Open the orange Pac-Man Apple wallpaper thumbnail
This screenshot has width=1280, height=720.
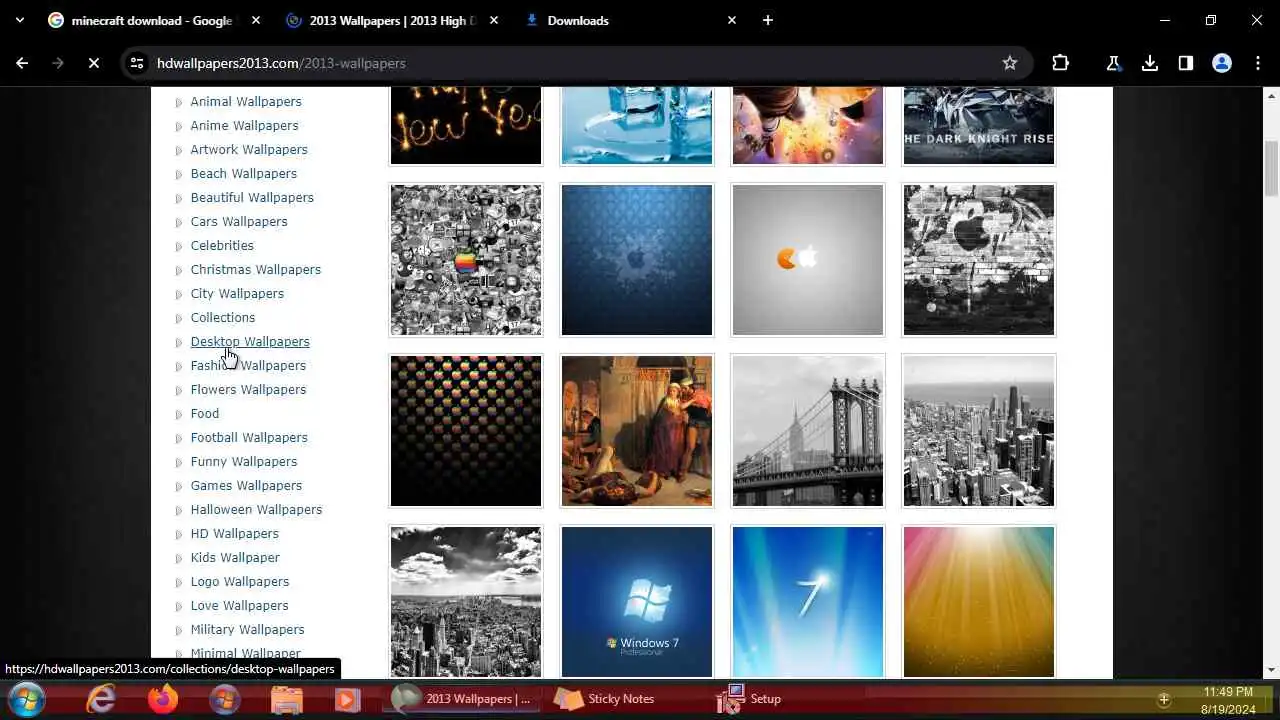click(808, 260)
